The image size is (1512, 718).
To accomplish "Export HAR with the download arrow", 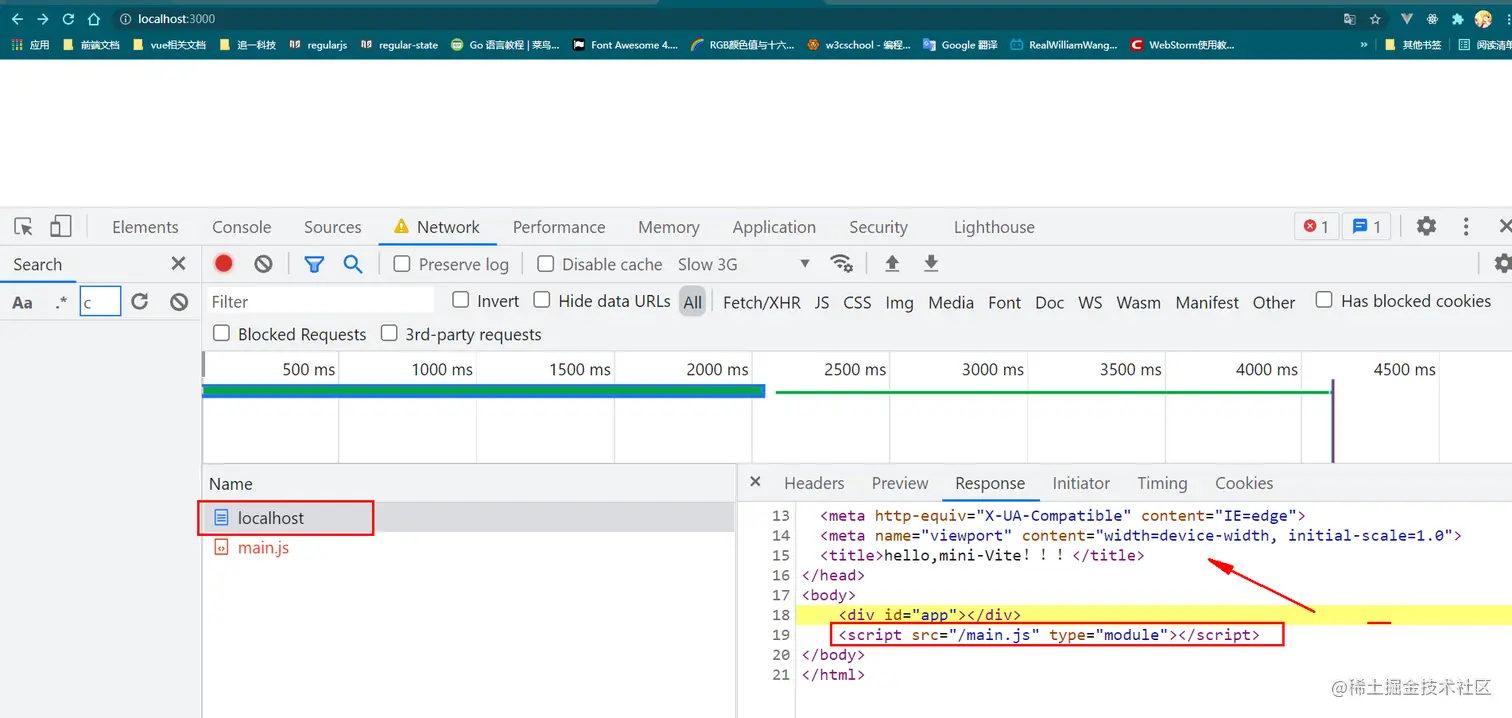I will click(931, 264).
